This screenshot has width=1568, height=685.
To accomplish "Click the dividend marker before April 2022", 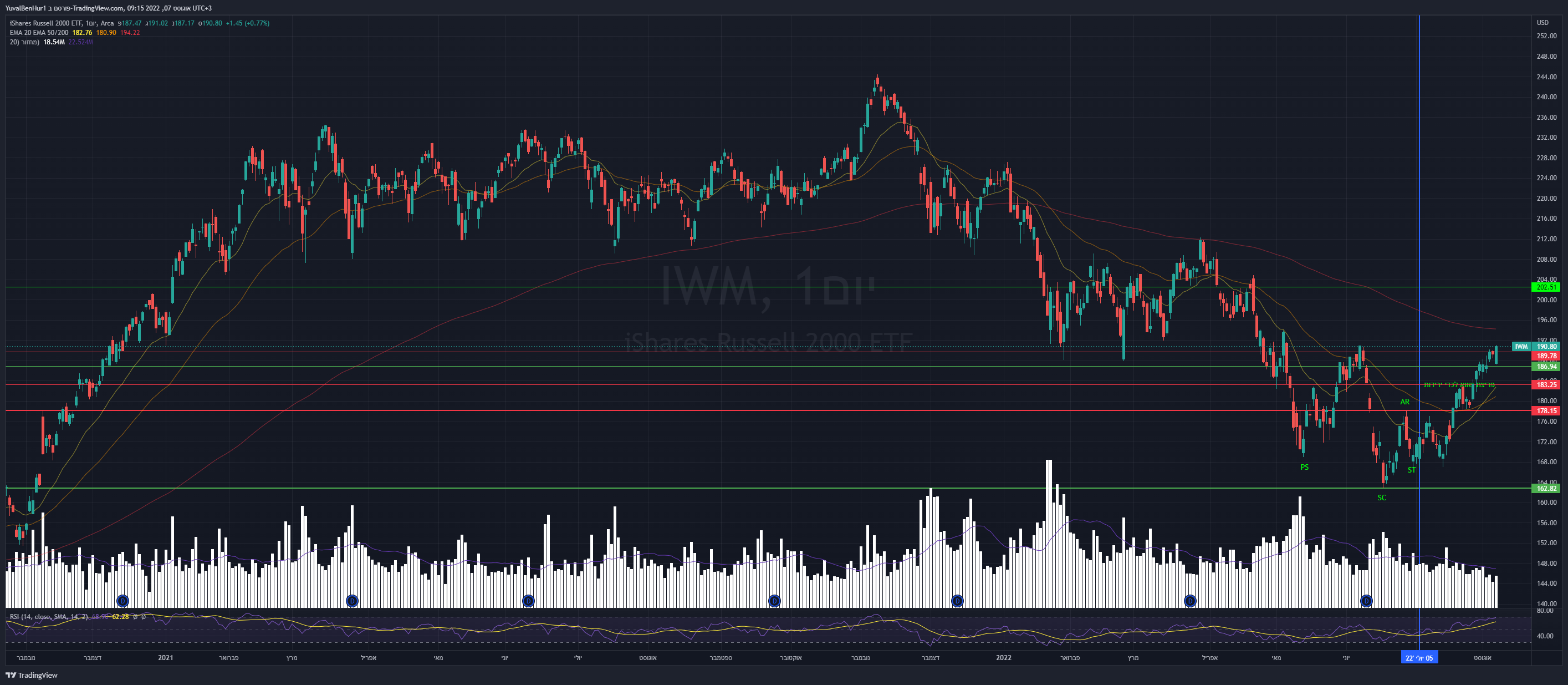I will coord(1190,601).
